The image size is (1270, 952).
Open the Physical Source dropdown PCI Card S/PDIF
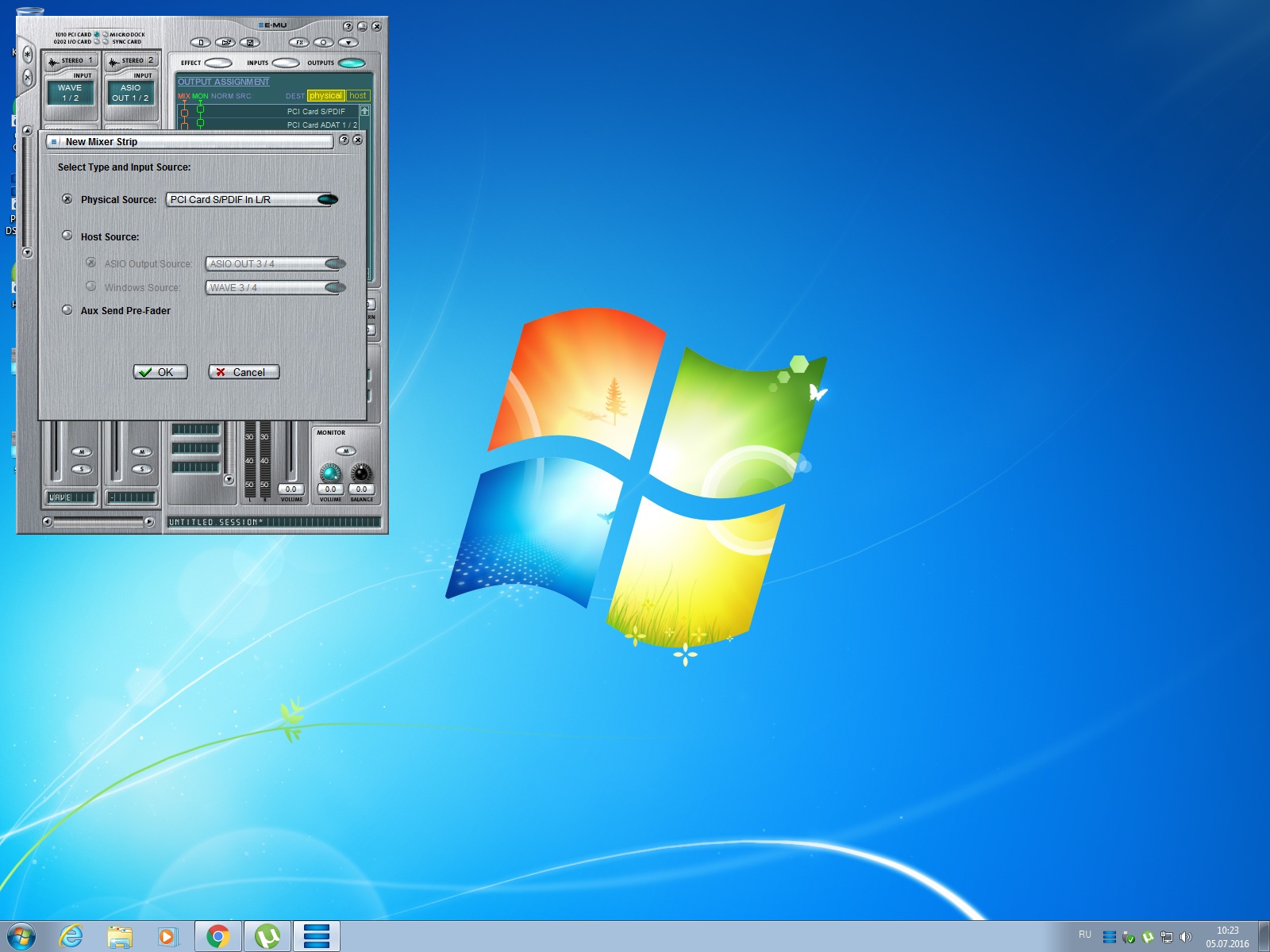tap(252, 199)
